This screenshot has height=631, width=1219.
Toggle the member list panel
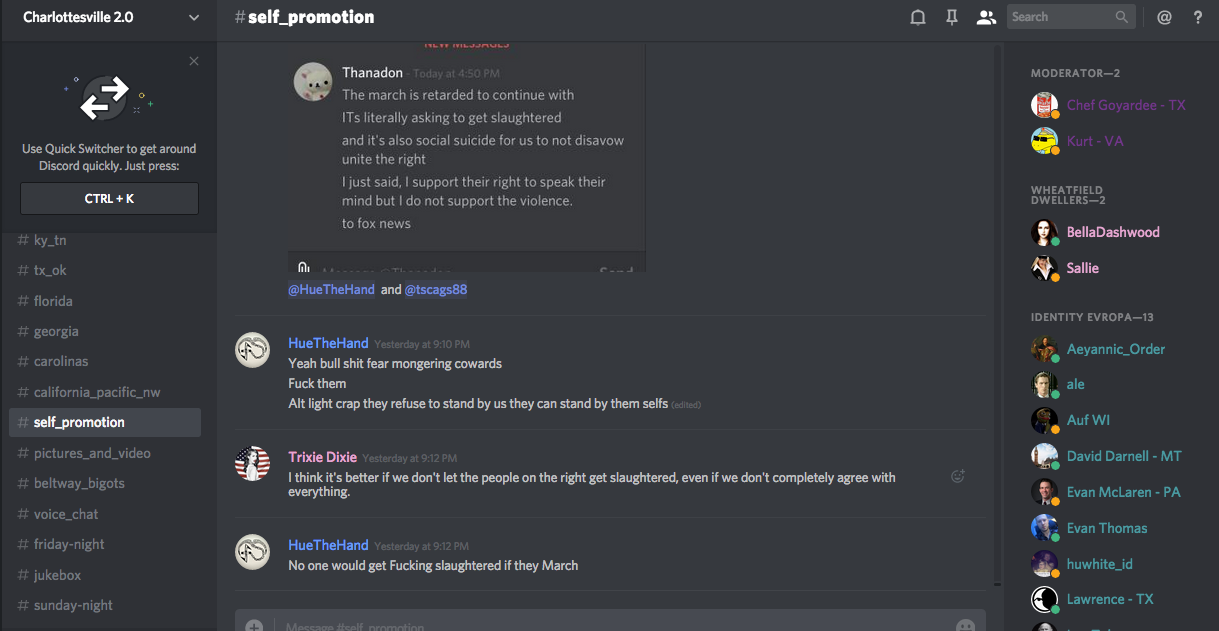(x=986, y=17)
